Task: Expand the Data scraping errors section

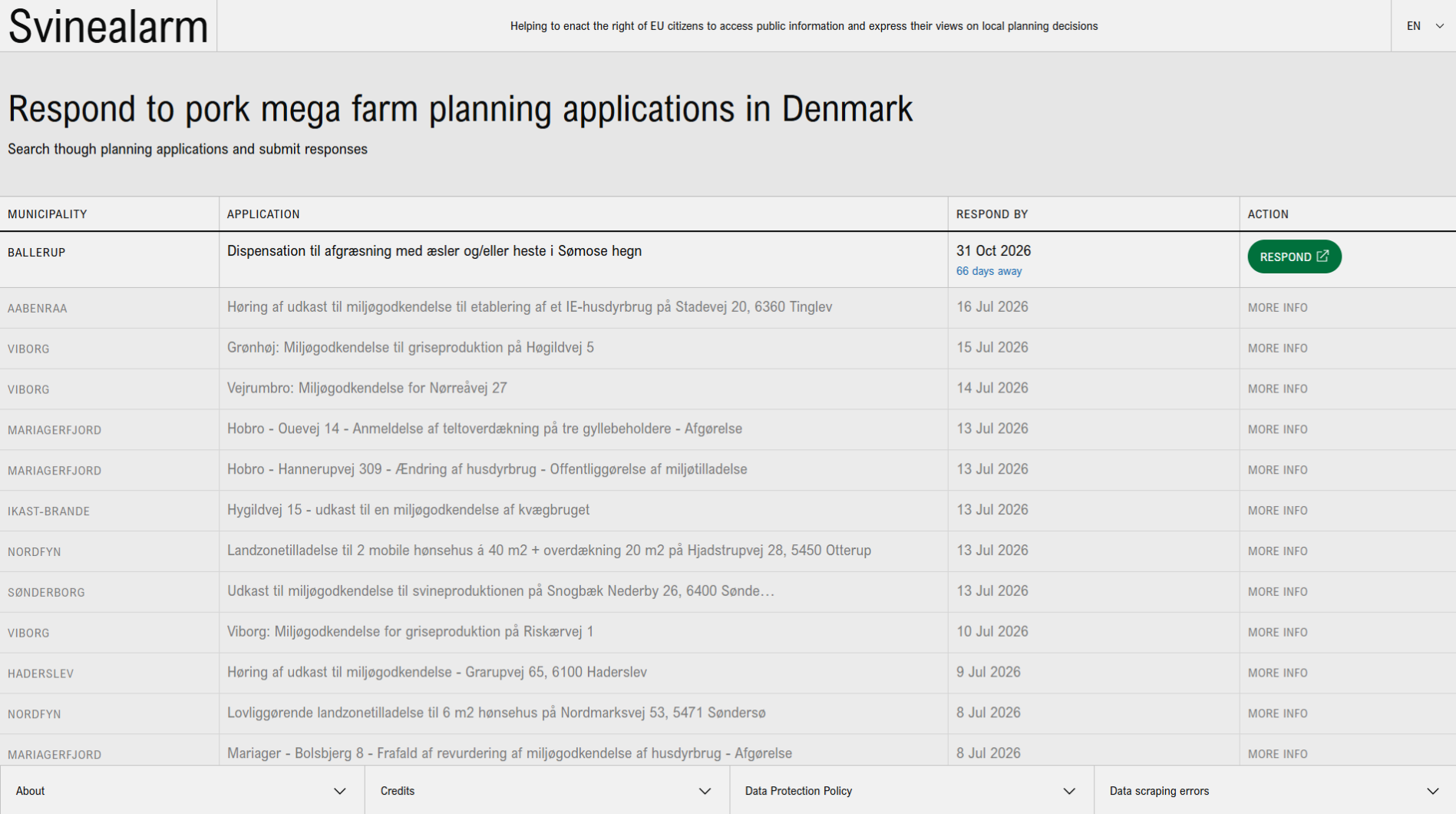Action: (x=1275, y=790)
